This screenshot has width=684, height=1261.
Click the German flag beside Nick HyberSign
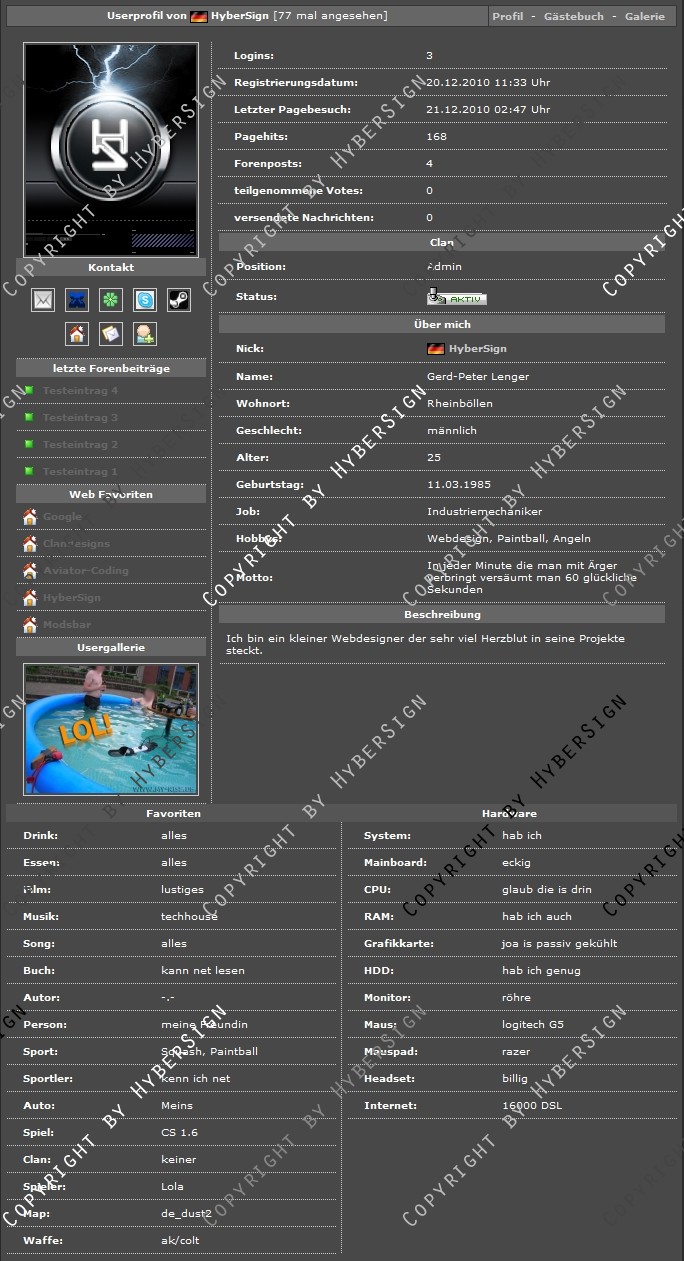(435, 349)
